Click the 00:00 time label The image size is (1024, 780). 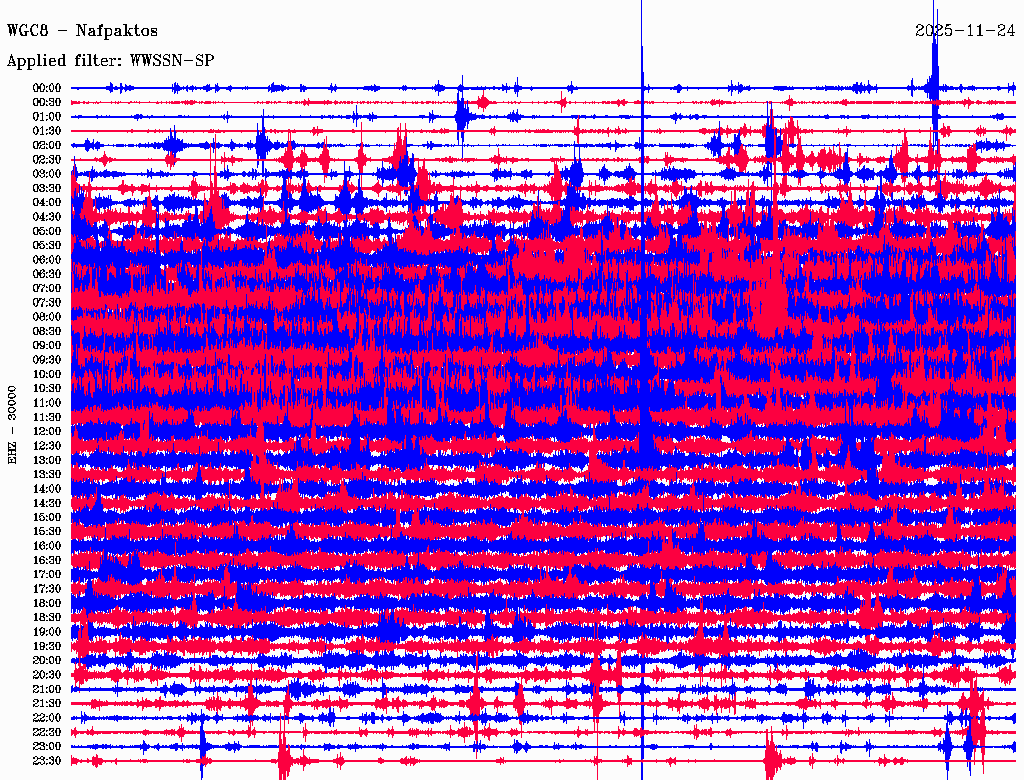point(47,88)
